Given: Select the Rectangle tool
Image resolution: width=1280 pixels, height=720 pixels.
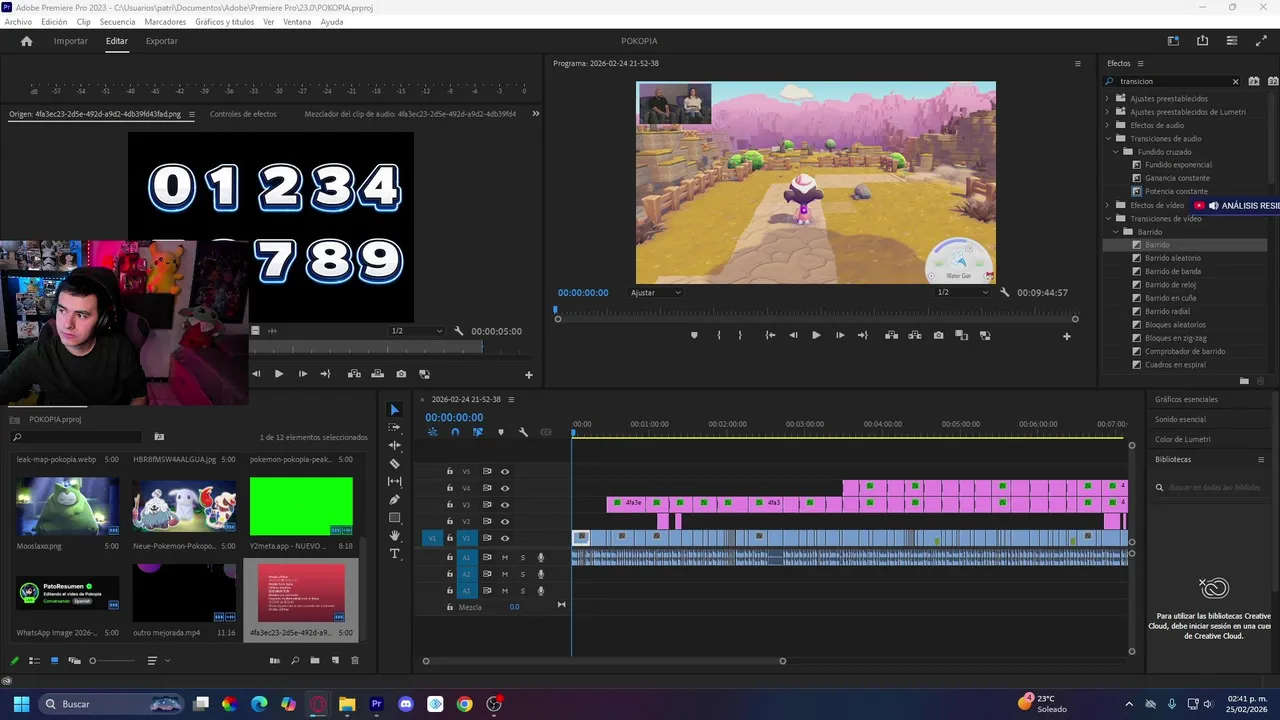Looking at the screenshot, I should pyautogui.click(x=394, y=517).
